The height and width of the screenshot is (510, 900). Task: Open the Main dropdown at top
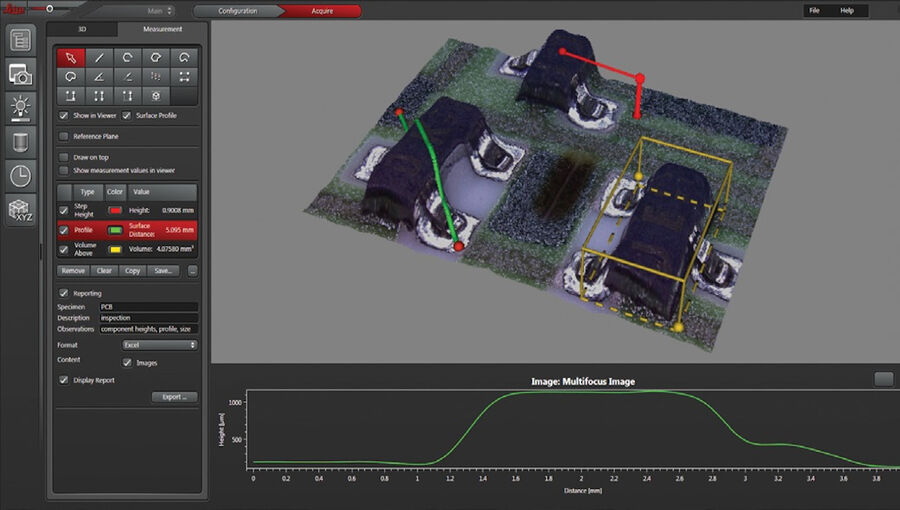tap(160, 11)
